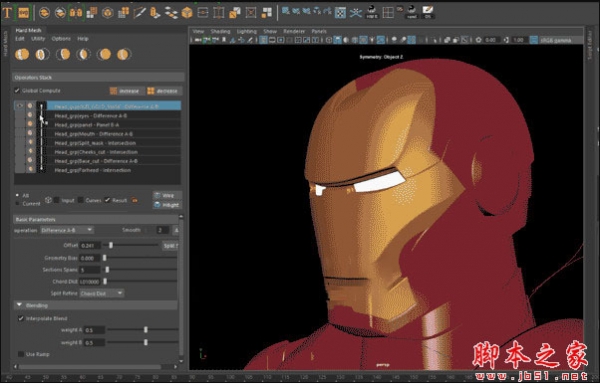The height and width of the screenshot is (387, 600).
Task: Click the Hilight display button
Action: tap(167, 205)
